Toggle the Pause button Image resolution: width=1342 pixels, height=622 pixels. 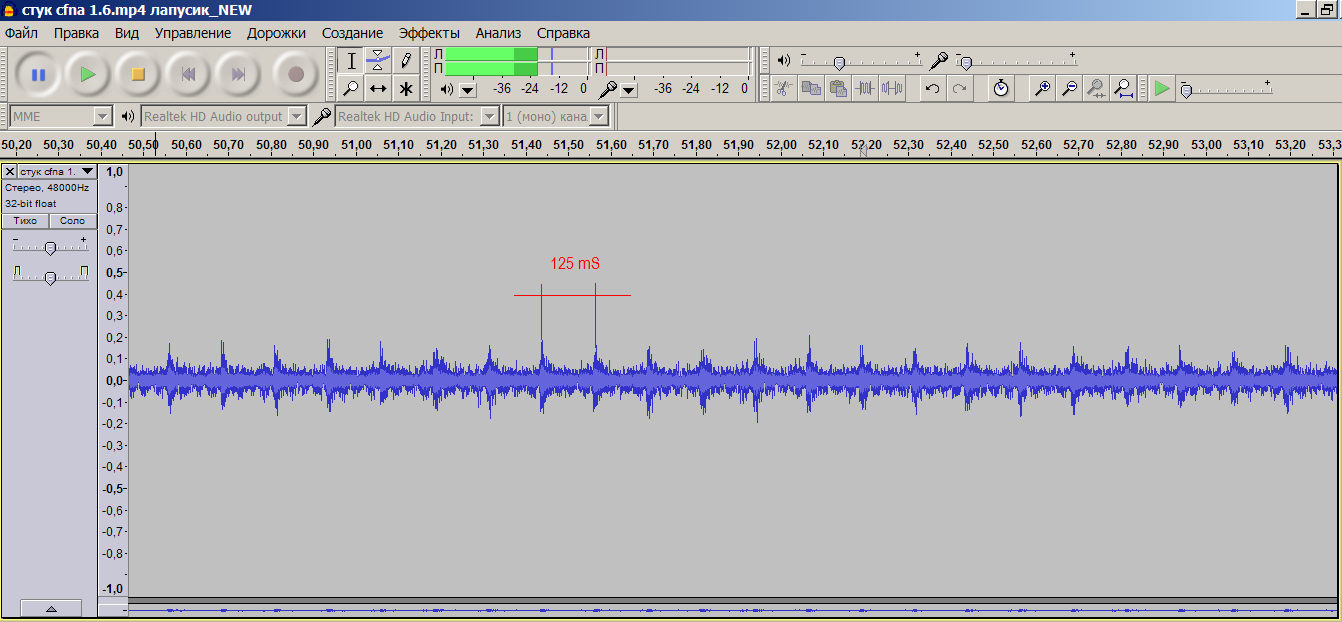point(38,74)
